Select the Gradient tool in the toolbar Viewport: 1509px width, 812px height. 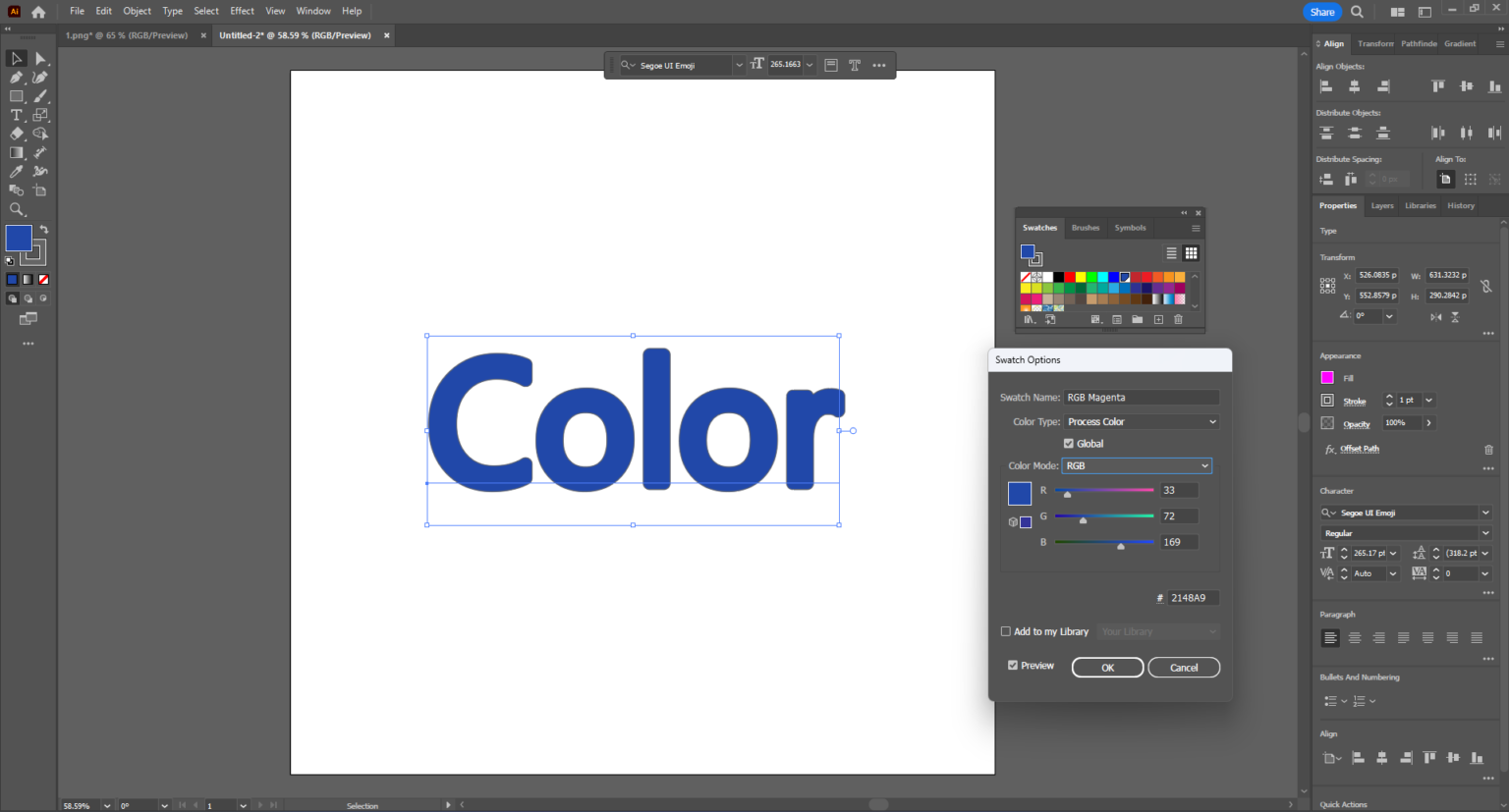click(17, 152)
